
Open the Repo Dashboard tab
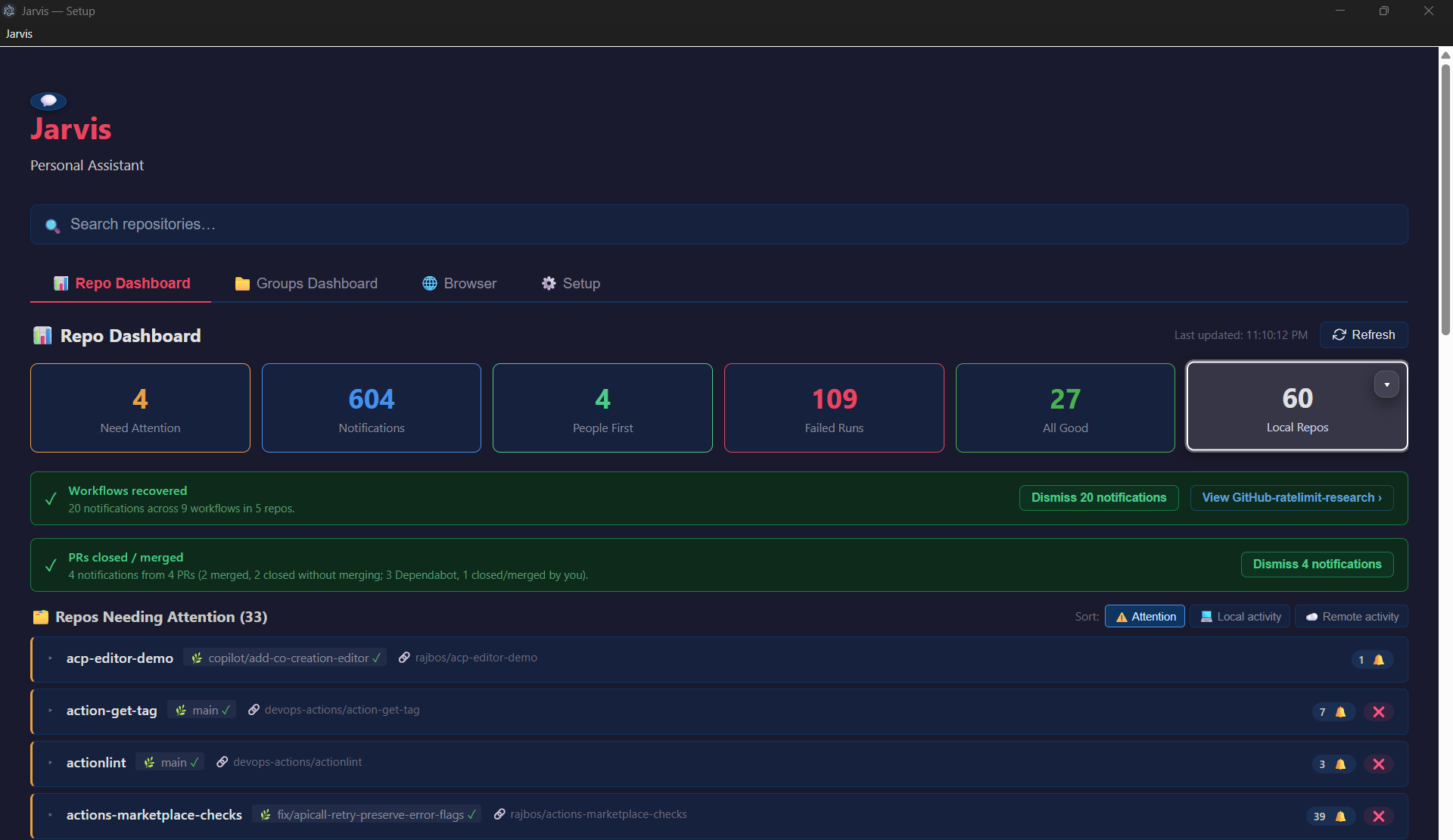pos(121,283)
